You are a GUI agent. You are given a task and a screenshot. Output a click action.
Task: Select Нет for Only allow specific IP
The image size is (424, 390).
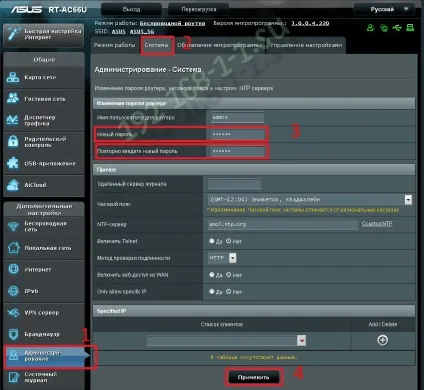(x=228, y=291)
